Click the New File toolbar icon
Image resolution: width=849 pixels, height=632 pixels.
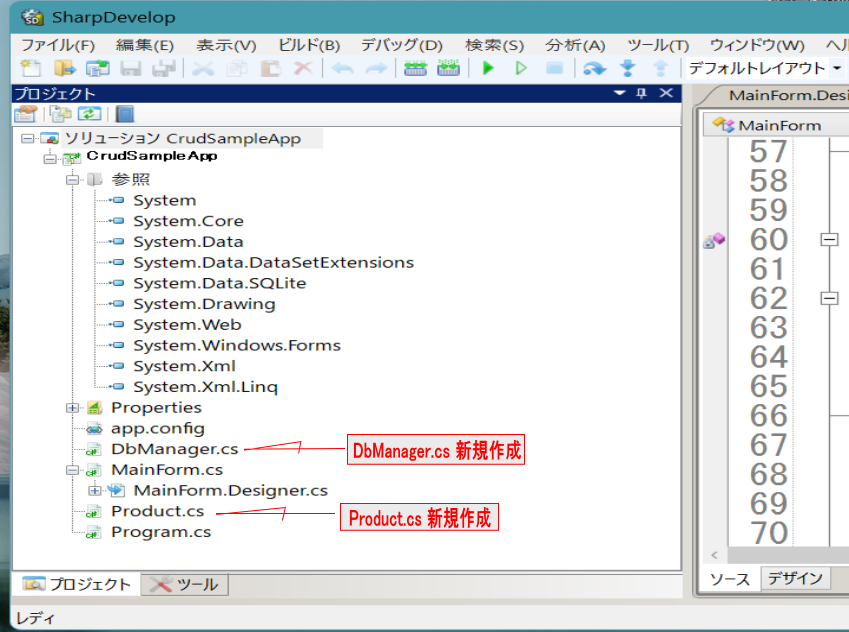(x=31, y=69)
